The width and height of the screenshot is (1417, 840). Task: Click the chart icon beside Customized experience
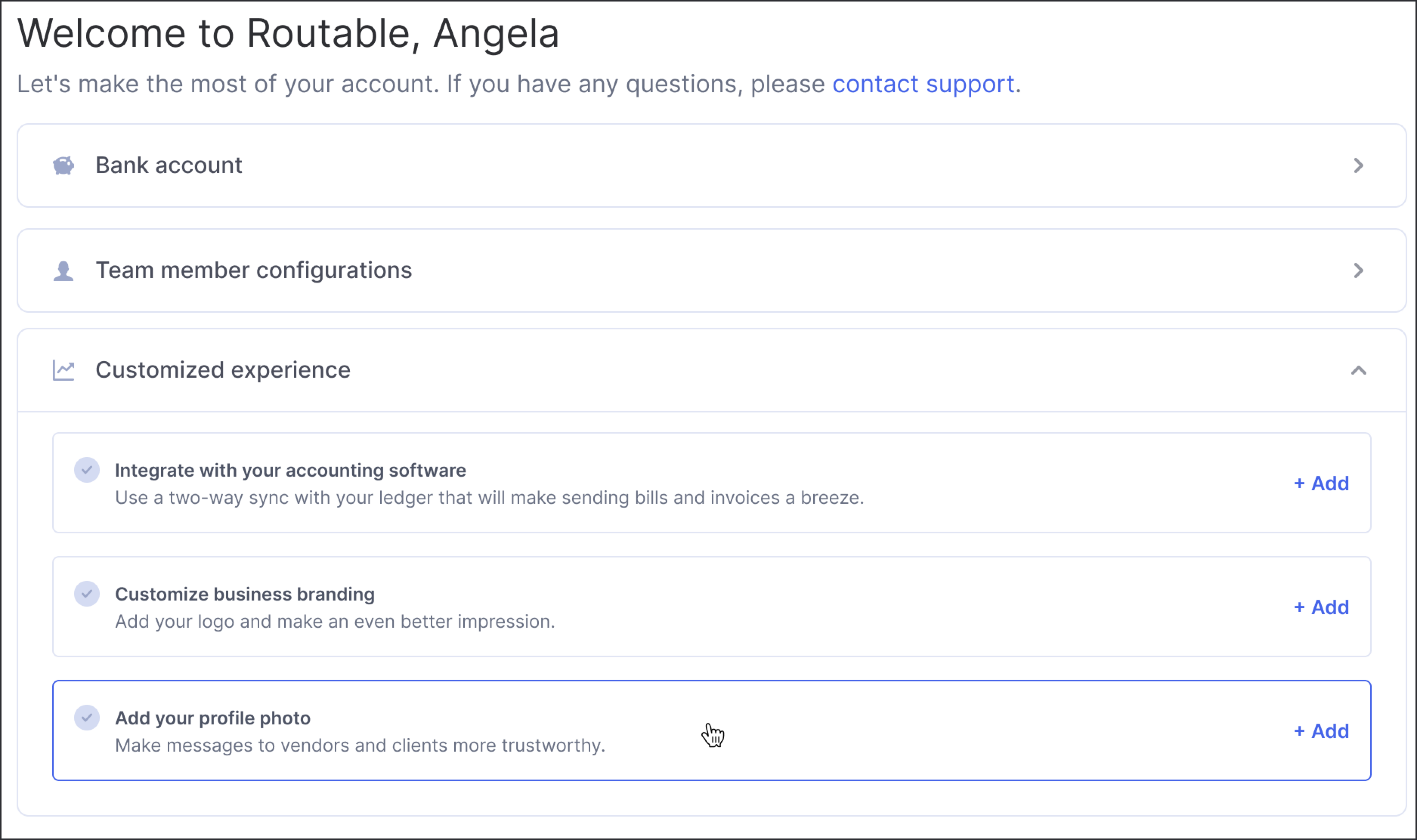click(x=63, y=370)
